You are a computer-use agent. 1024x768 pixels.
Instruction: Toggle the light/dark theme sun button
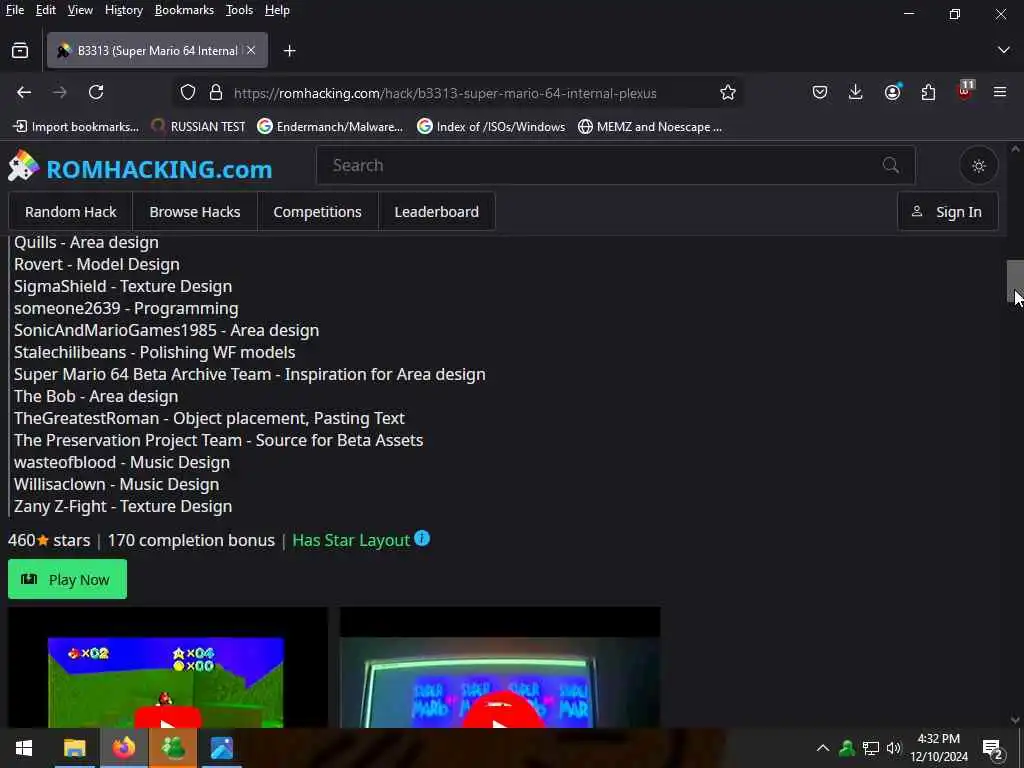pyautogui.click(x=978, y=166)
